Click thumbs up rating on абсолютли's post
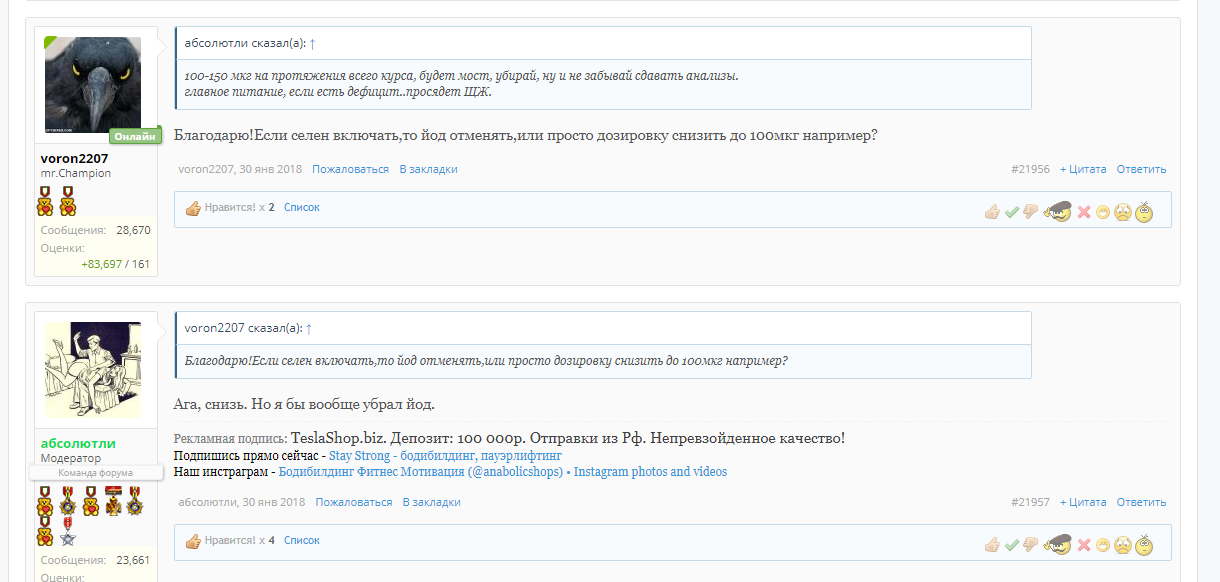 [992, 545]
